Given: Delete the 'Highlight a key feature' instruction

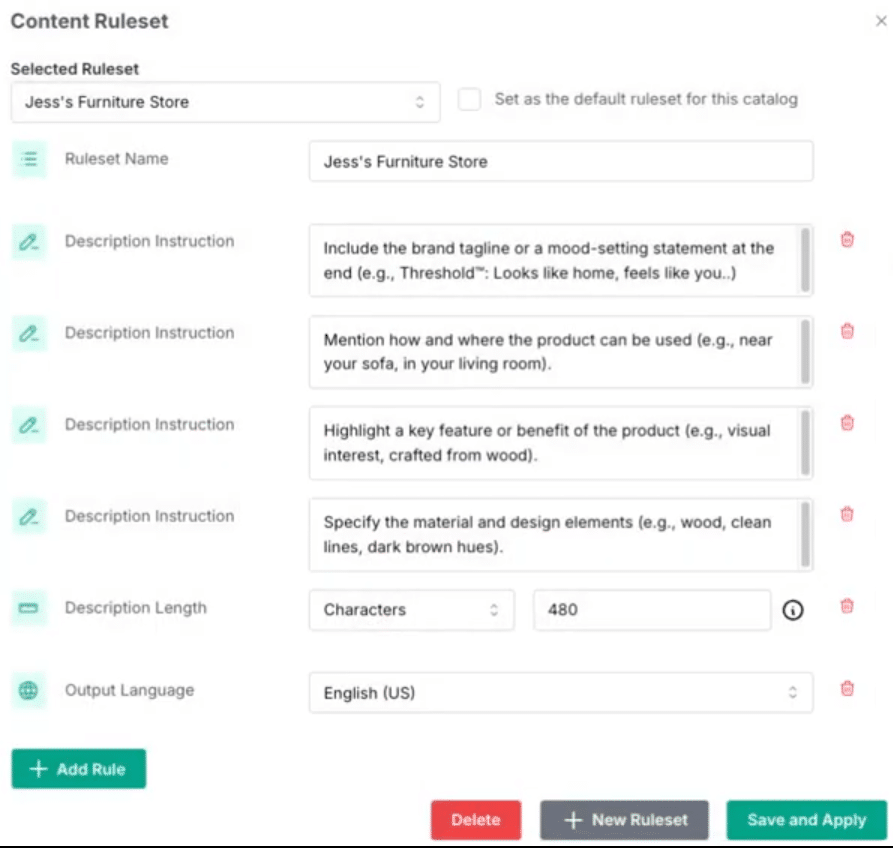Looking at the screenshot, I should click(x=847, y=423).
